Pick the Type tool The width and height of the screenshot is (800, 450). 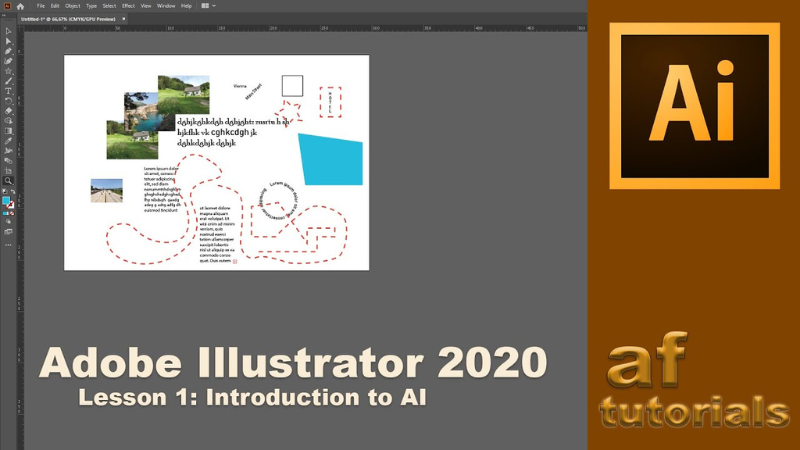(8, 91)
